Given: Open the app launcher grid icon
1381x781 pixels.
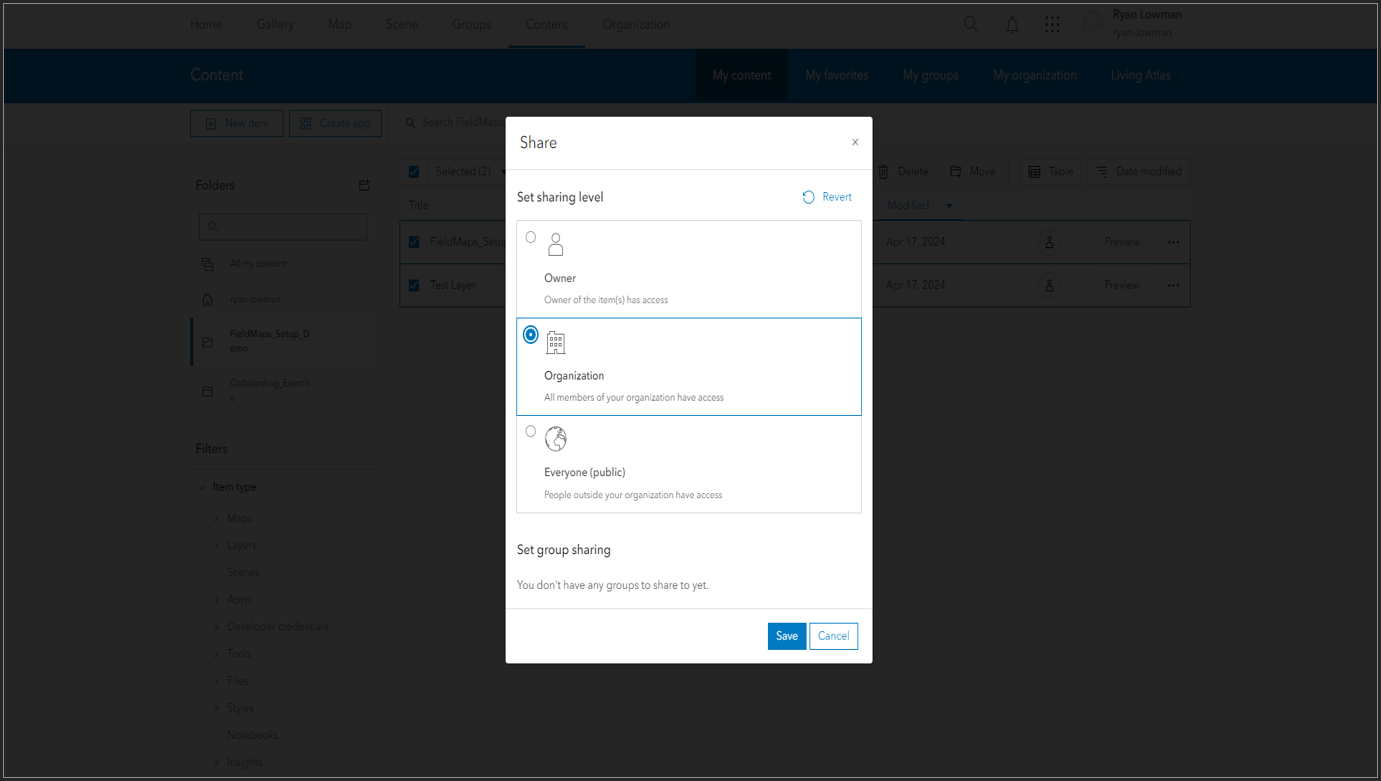Looking at the screenshot, I should point(1052,24).
